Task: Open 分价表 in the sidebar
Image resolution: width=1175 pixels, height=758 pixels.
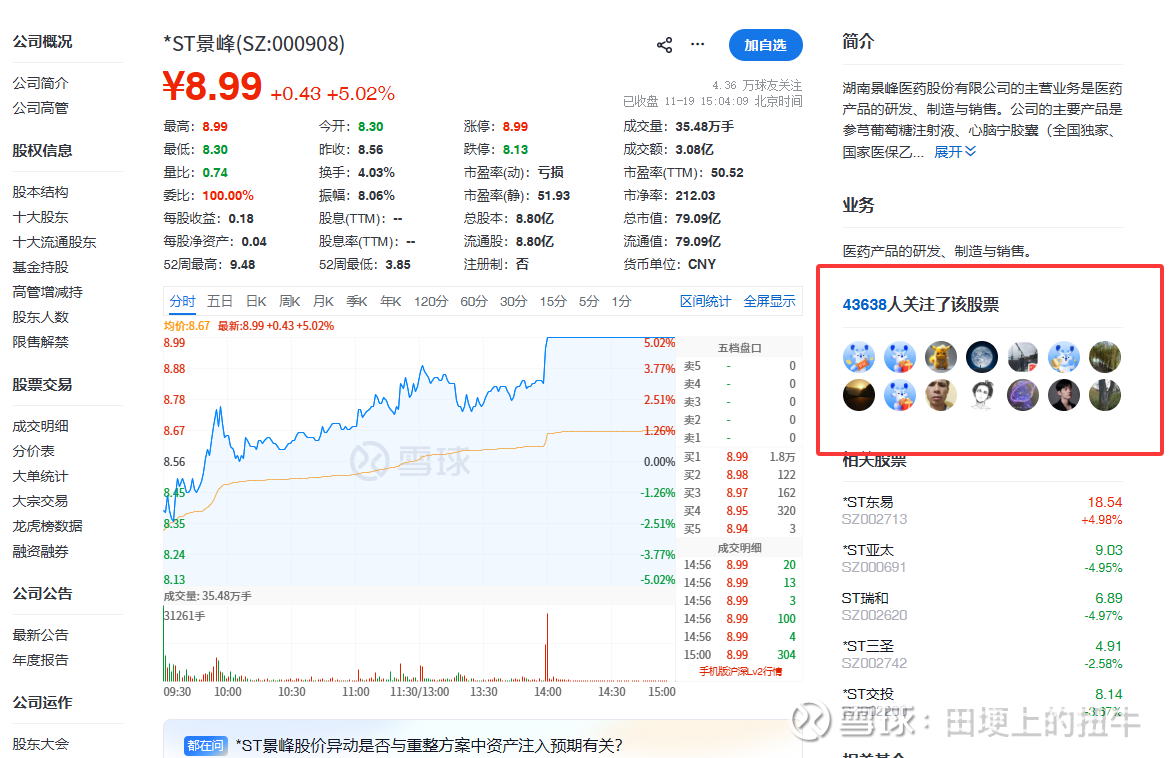Action: click(x=34, y=451)
